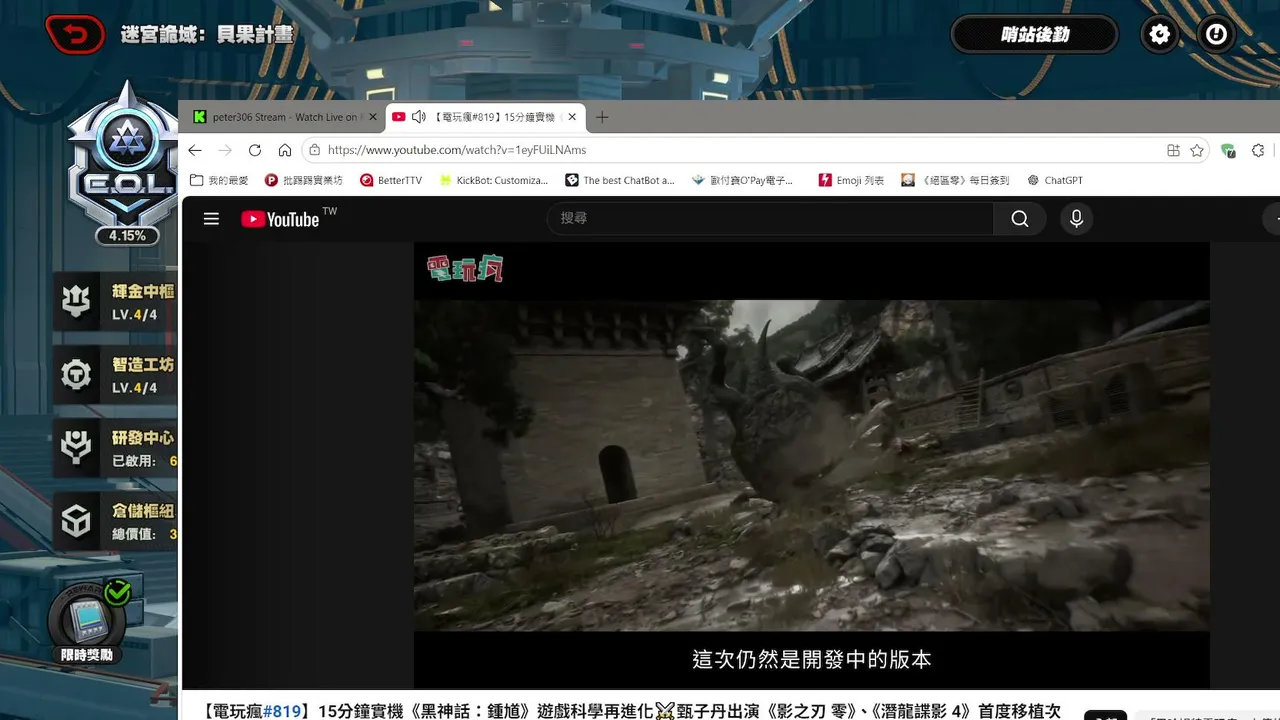The width and height of the screenshot is (1280, 720).
Task: Click the #819 hashtag in the video title
Action: coord(282,711)
